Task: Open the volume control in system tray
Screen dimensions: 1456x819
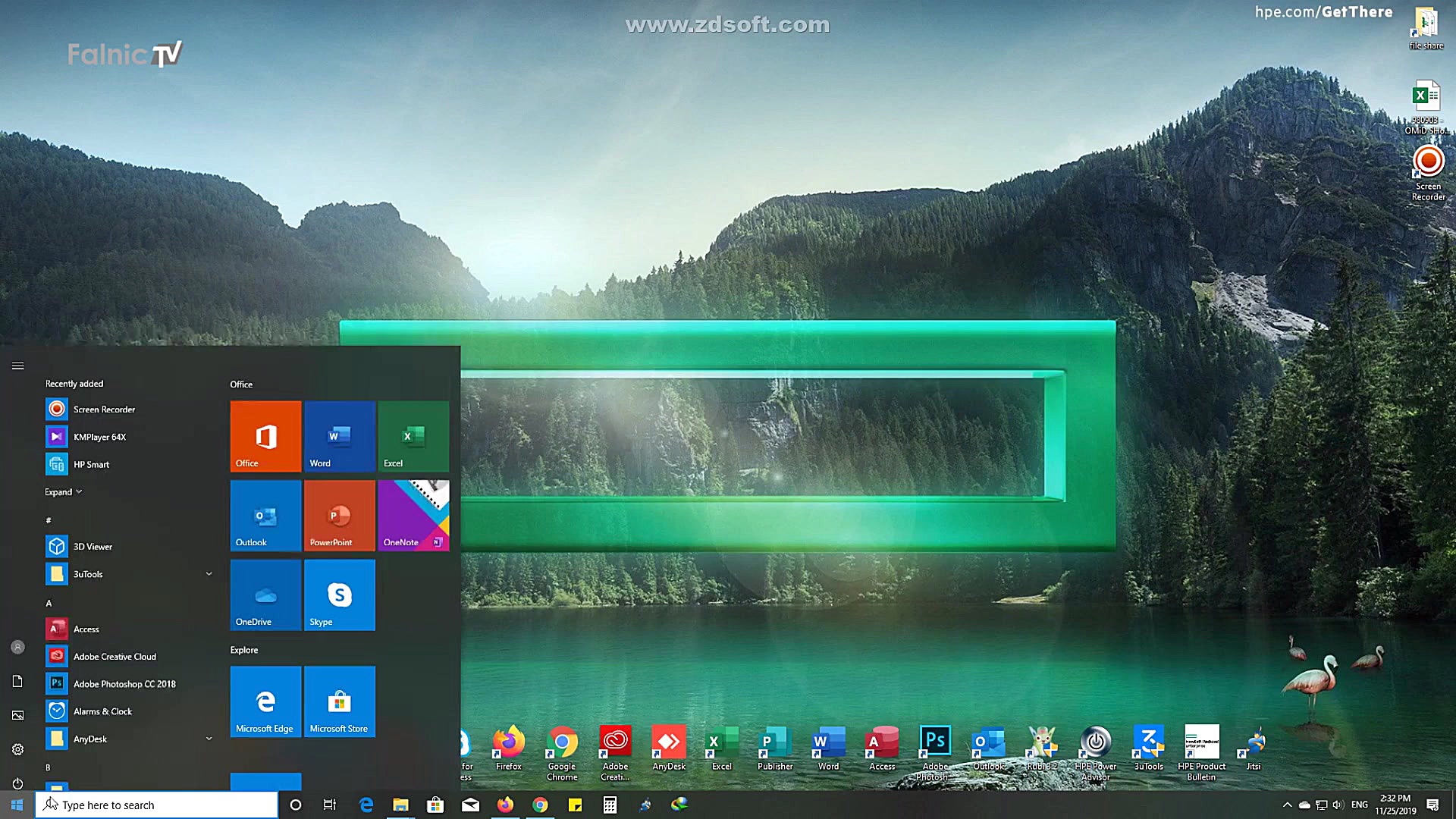Action: tap(1338, 805)
